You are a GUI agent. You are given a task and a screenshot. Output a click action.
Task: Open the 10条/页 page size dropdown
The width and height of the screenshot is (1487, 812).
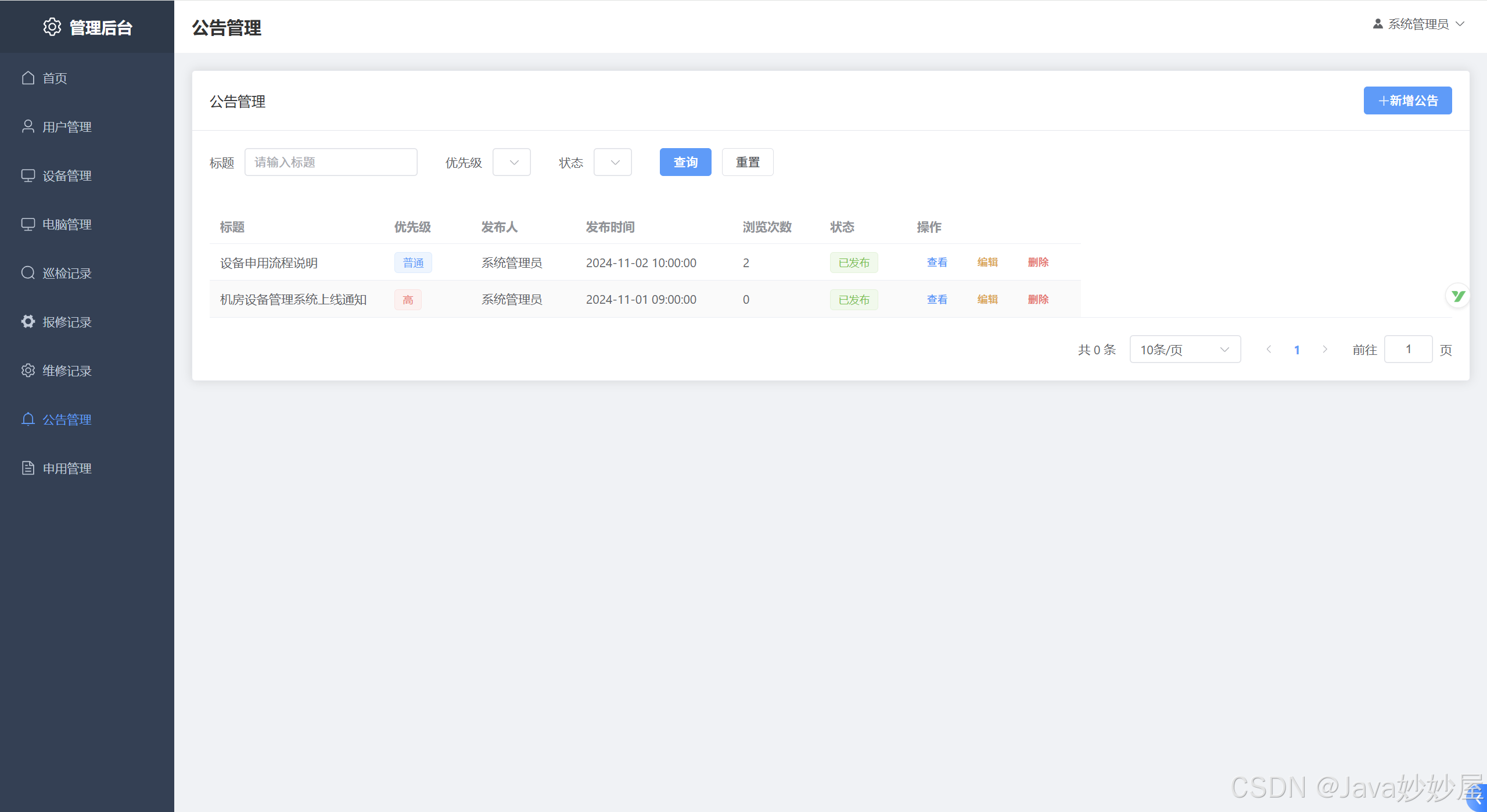pos(1185,349)
